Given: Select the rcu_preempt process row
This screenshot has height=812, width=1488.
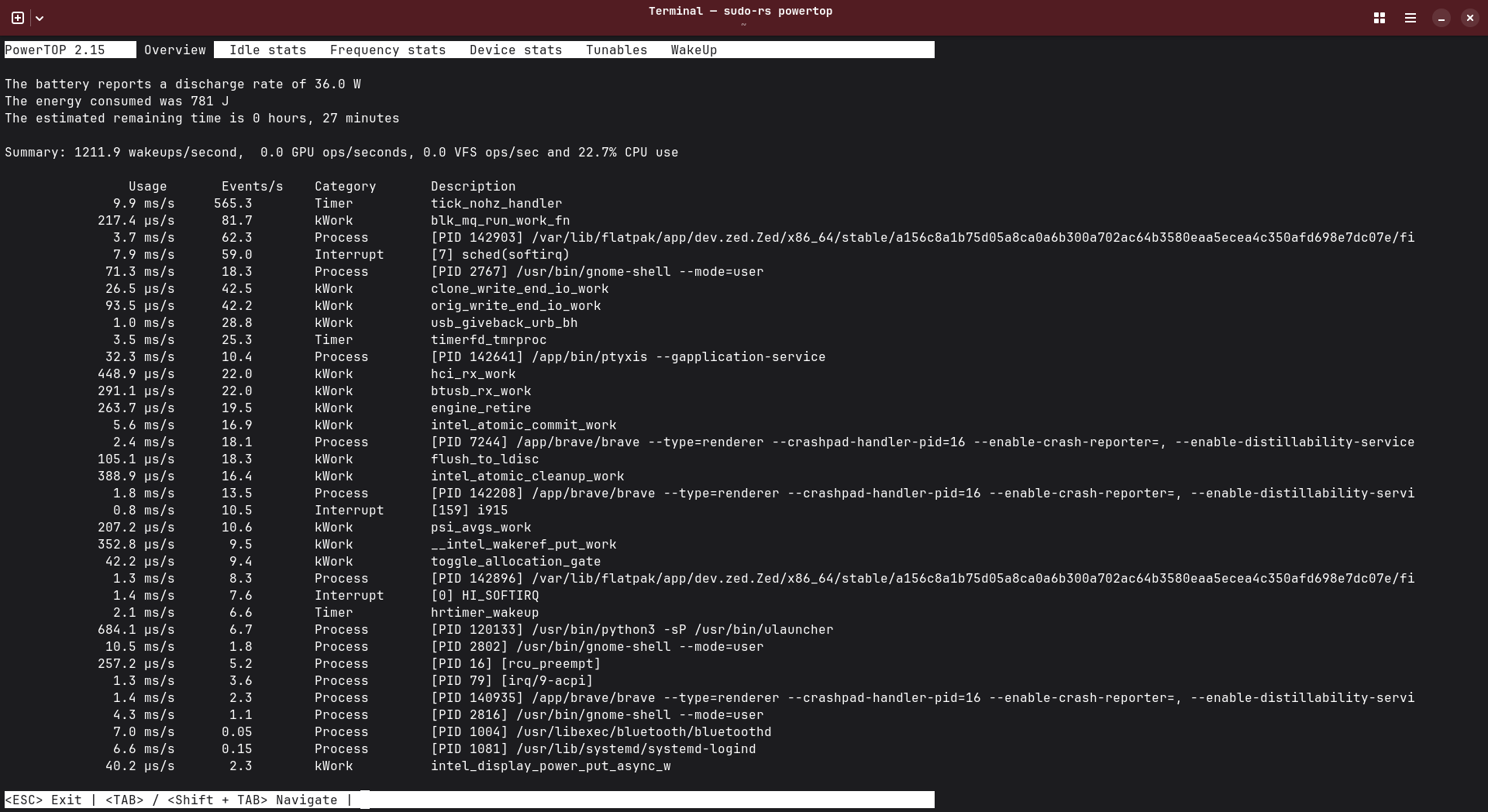Looking at the screenshot, I should click(x=350, y=663).
